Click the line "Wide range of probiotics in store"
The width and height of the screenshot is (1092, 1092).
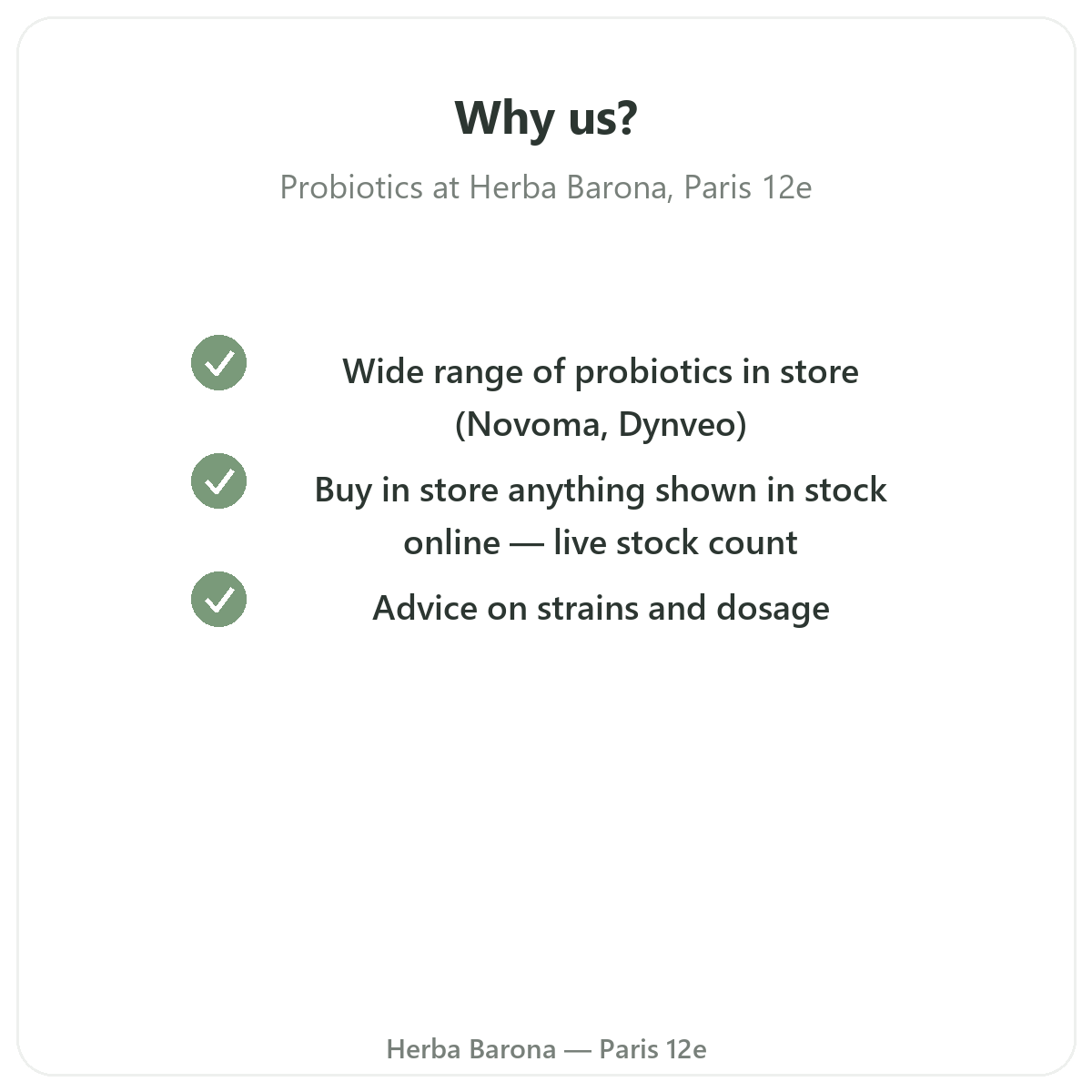pos(601,372)
